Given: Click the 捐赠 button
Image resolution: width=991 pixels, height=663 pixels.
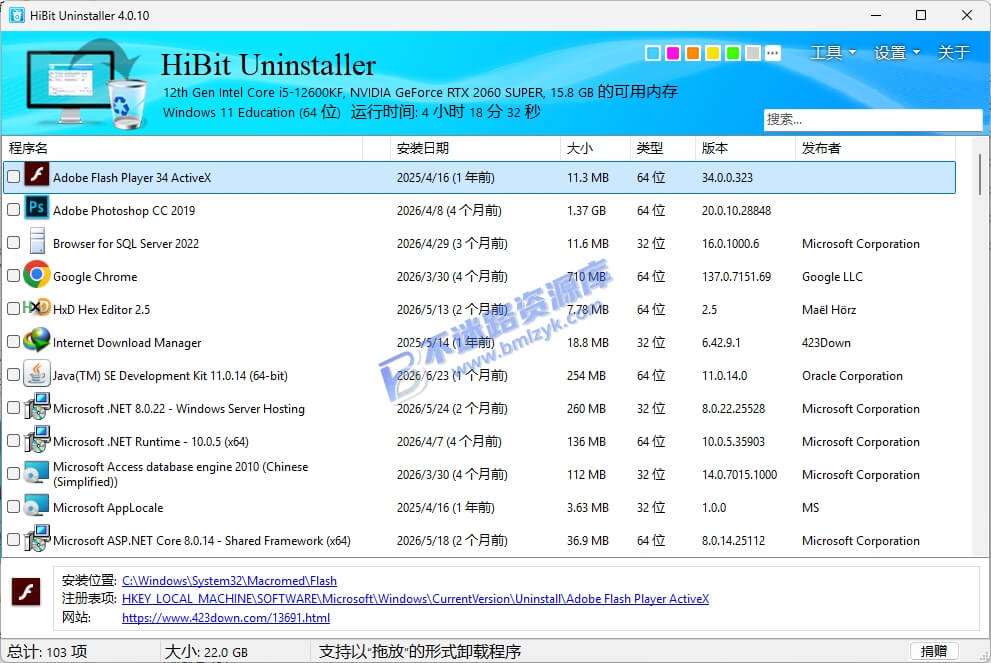Looking at the screenshot, I should tap(934, 651).
